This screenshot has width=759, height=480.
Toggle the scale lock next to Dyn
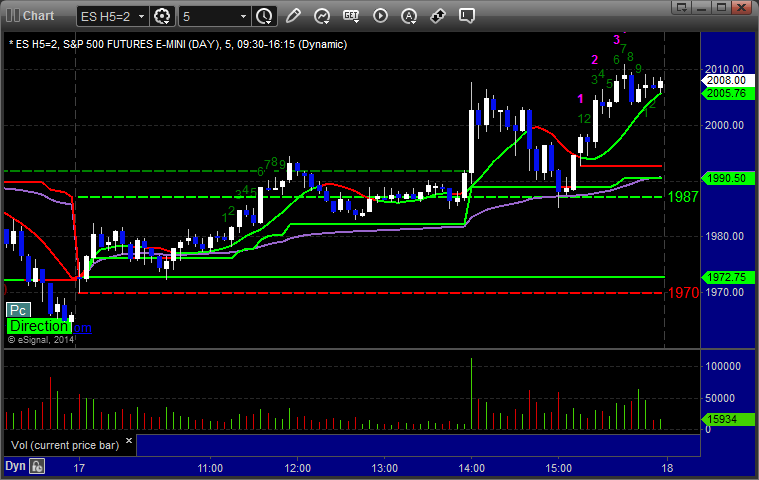(38, 466)
